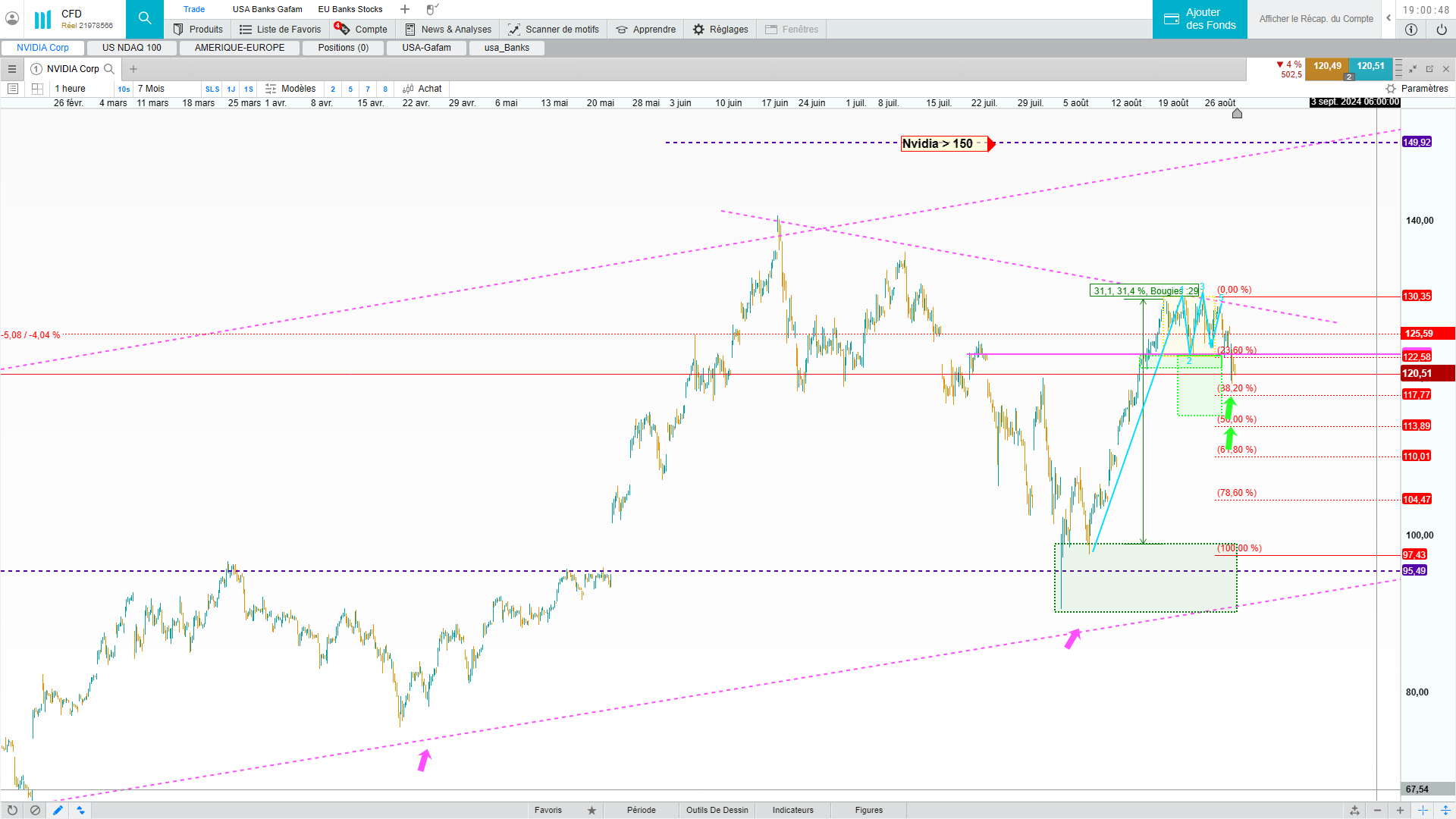Open the Scanner de motifs tool
Screen dimensions: 1456x819
[x=554, y=30]
